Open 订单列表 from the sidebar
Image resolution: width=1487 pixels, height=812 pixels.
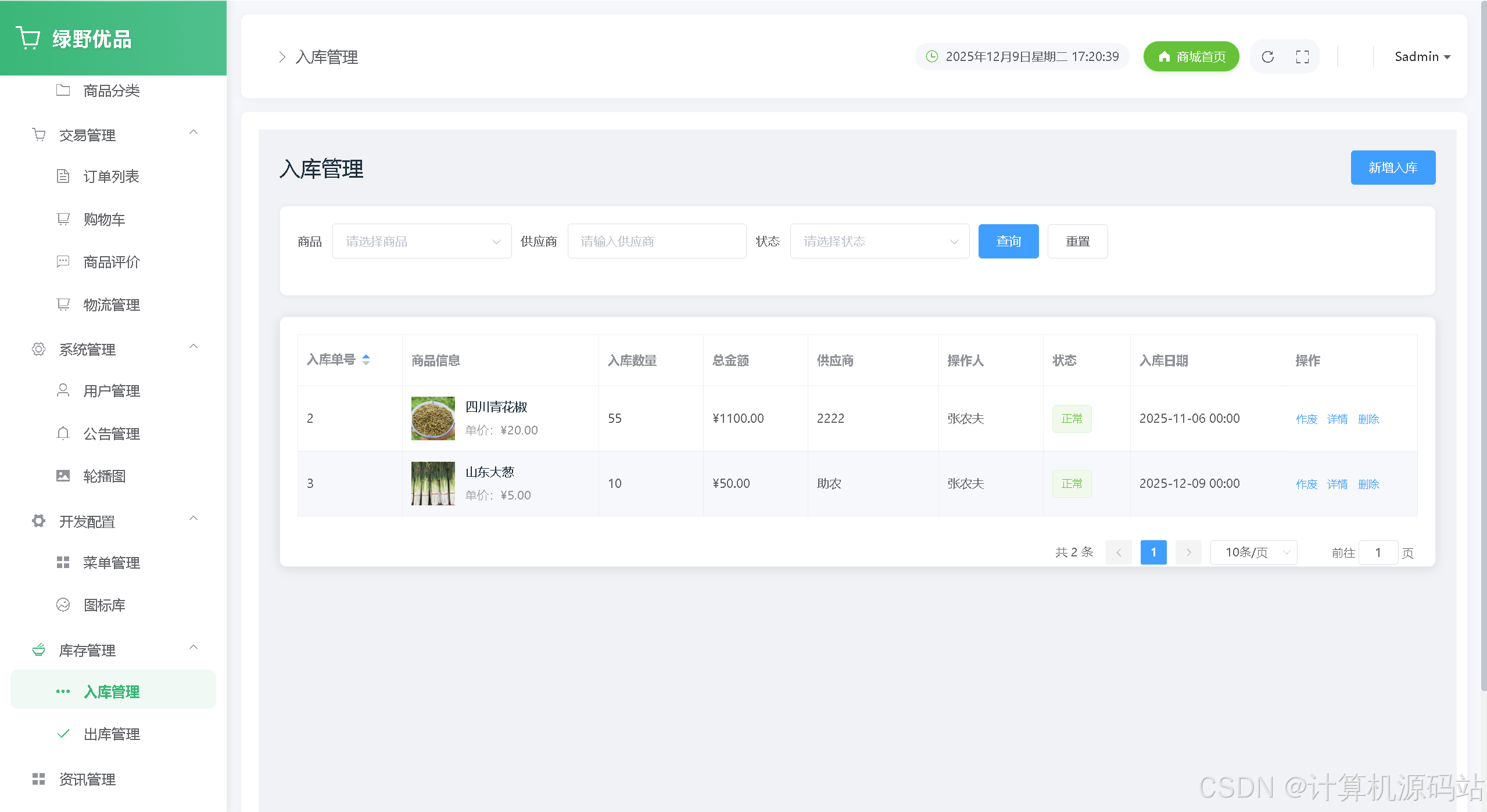pyautogui.click(x=112, y=177)
